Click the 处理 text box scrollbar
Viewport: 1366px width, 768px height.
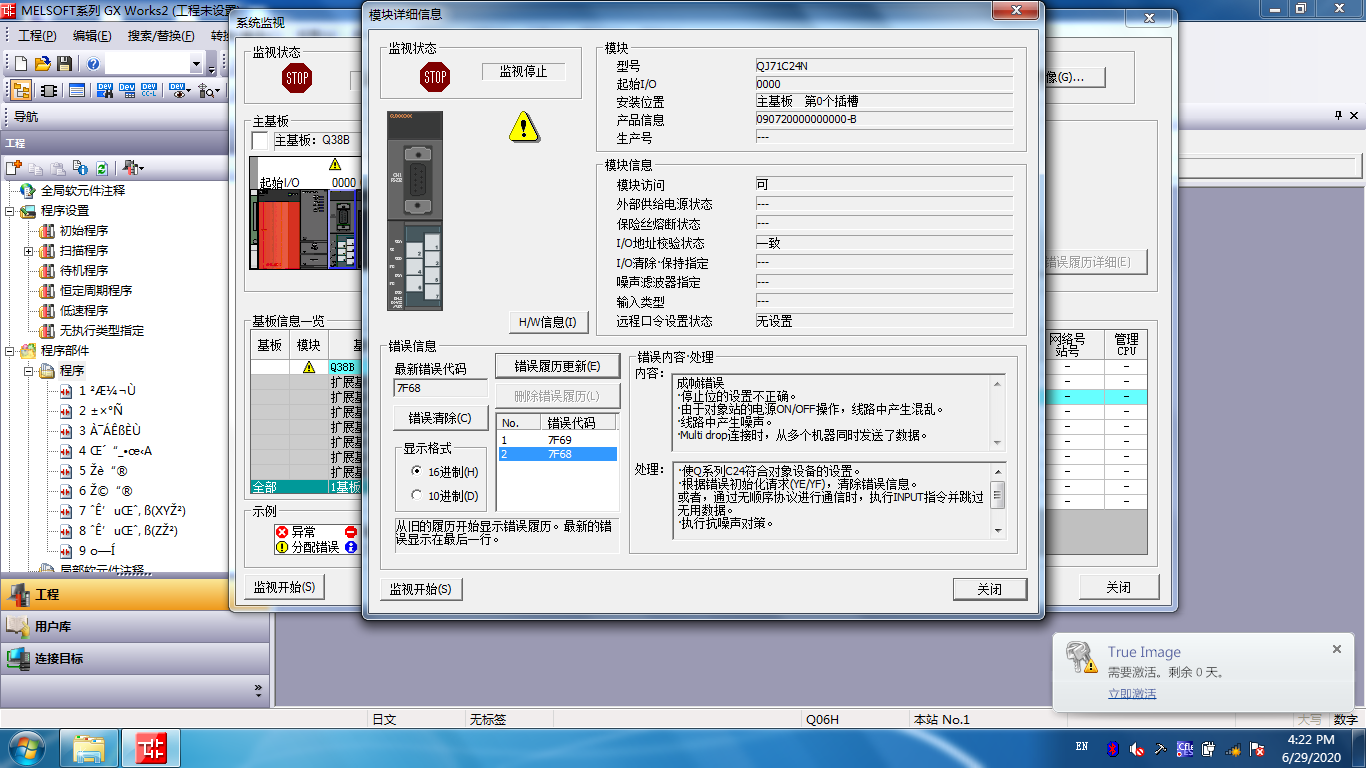pos(997,499)
